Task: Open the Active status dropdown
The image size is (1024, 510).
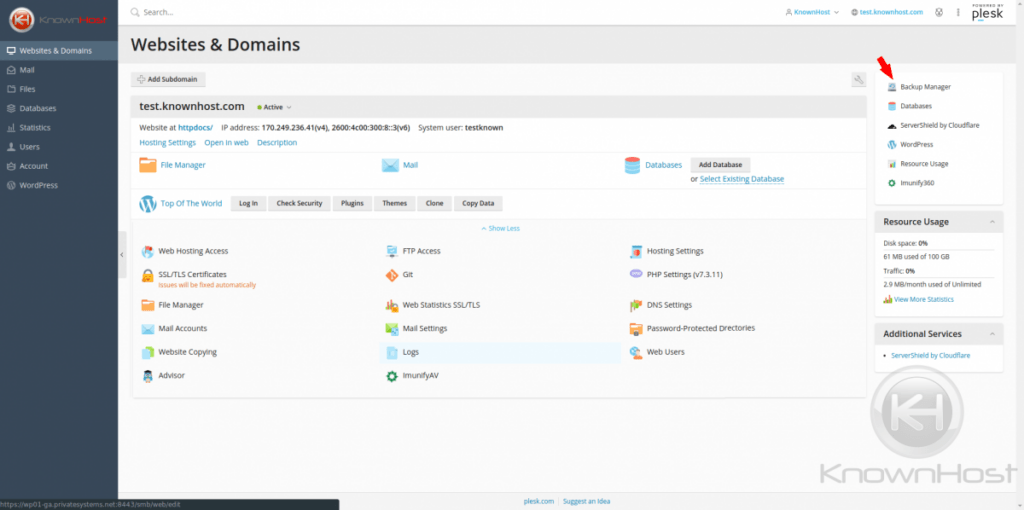Action: 274,107
